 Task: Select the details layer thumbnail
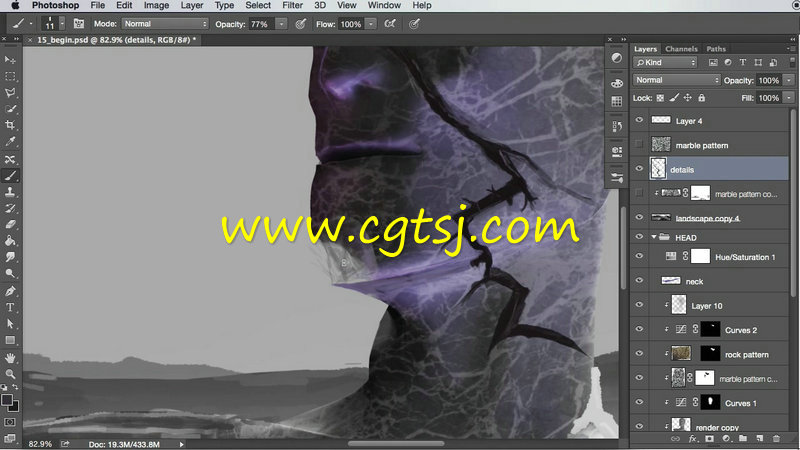point(658,168)
